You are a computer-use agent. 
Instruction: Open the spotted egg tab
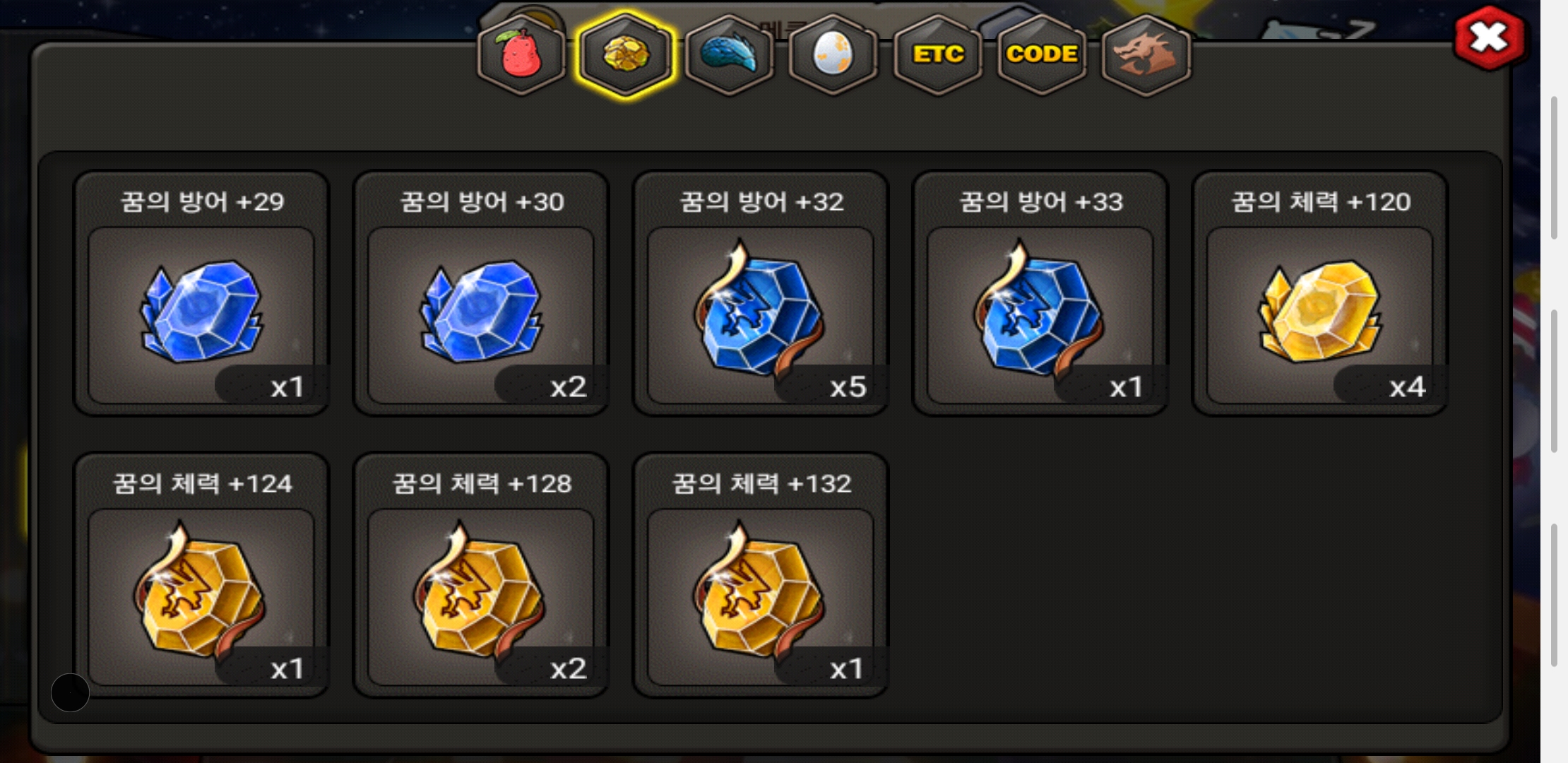(x=833, y=55)
